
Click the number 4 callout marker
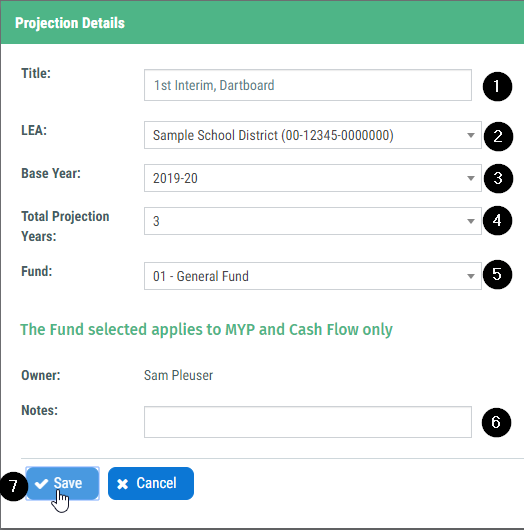(497, 220)
